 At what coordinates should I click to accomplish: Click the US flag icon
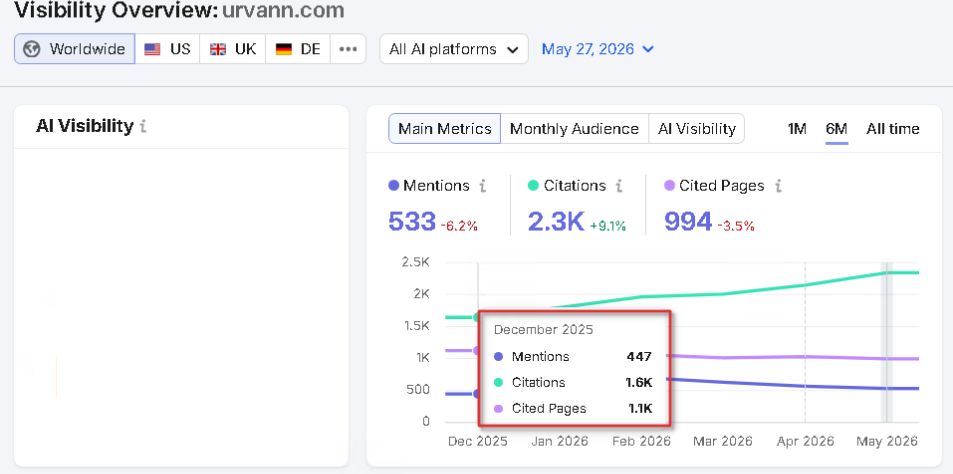pyautogui.click(x=152, y=50)
